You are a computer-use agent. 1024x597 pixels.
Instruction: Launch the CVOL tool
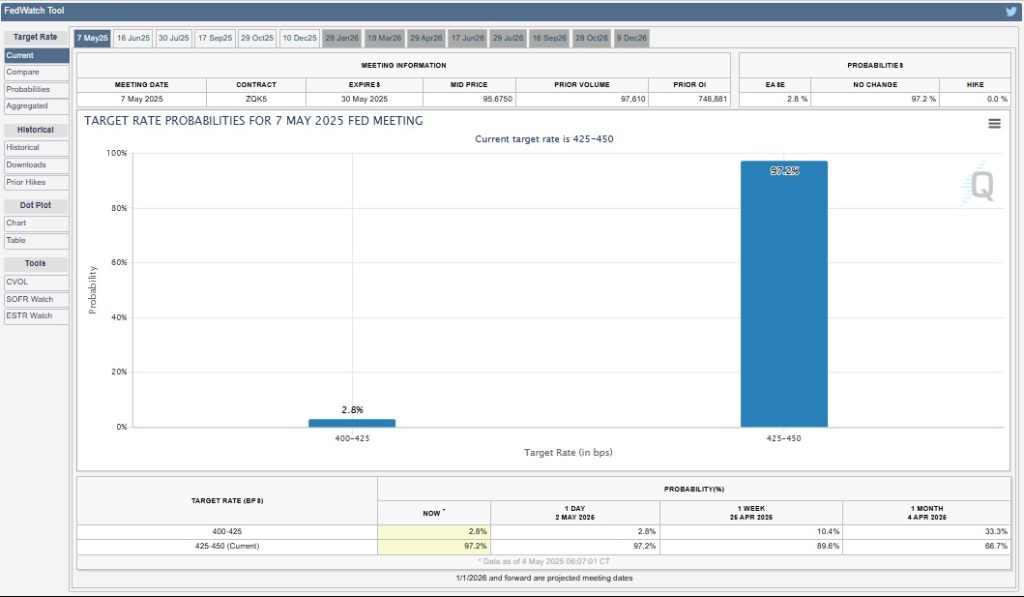pos(36,282)
